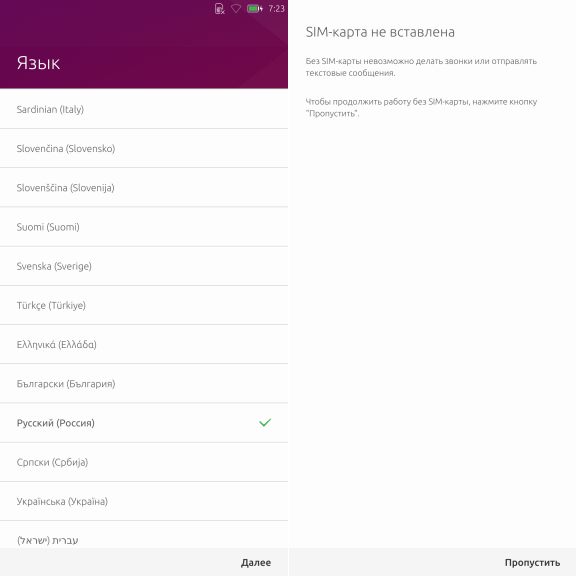Screen dimensions: 576x576
Task: Click the Далее button
Action: [256, 562]
